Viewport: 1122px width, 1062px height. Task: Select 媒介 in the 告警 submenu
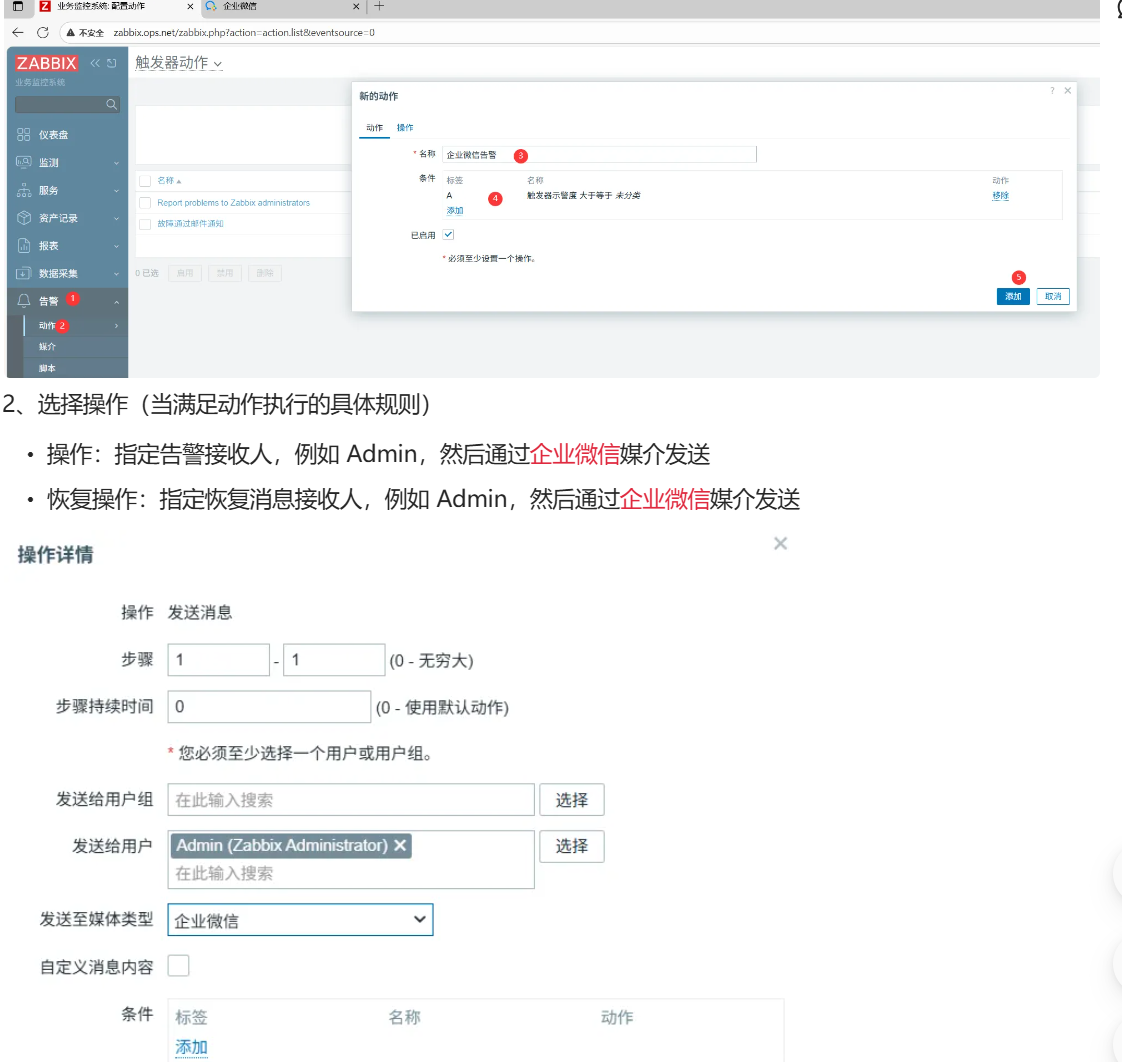coord(48,346)
